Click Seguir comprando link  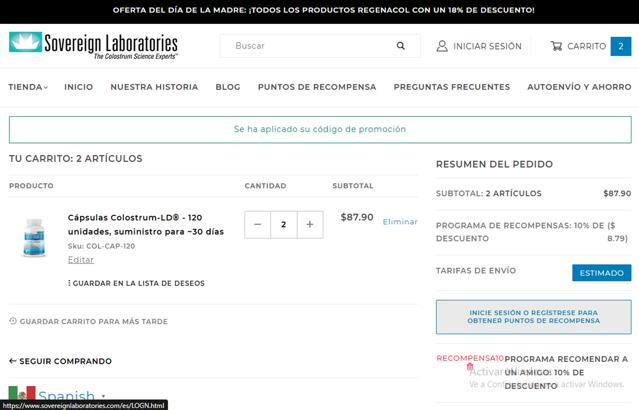click(66, 361)
